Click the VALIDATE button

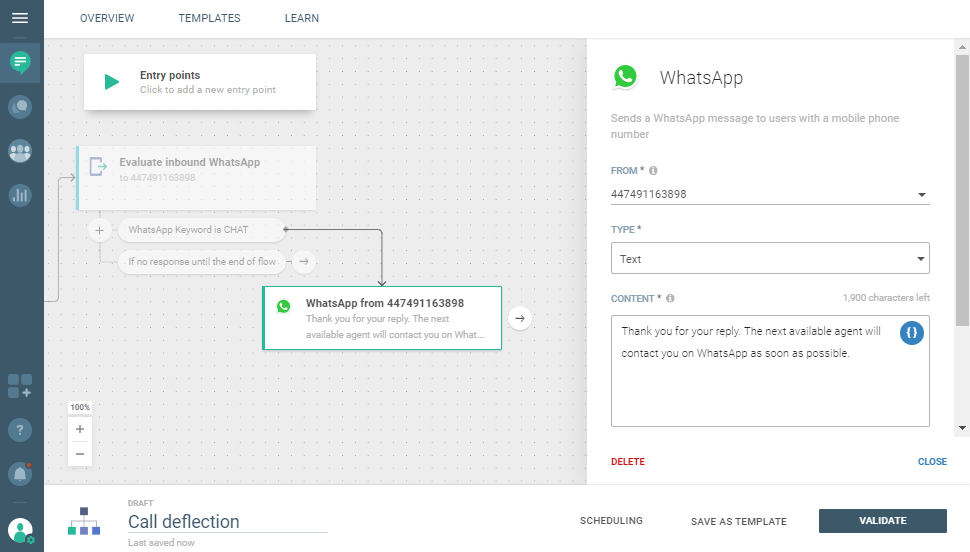pyautogui.click(x=883, y=520)
